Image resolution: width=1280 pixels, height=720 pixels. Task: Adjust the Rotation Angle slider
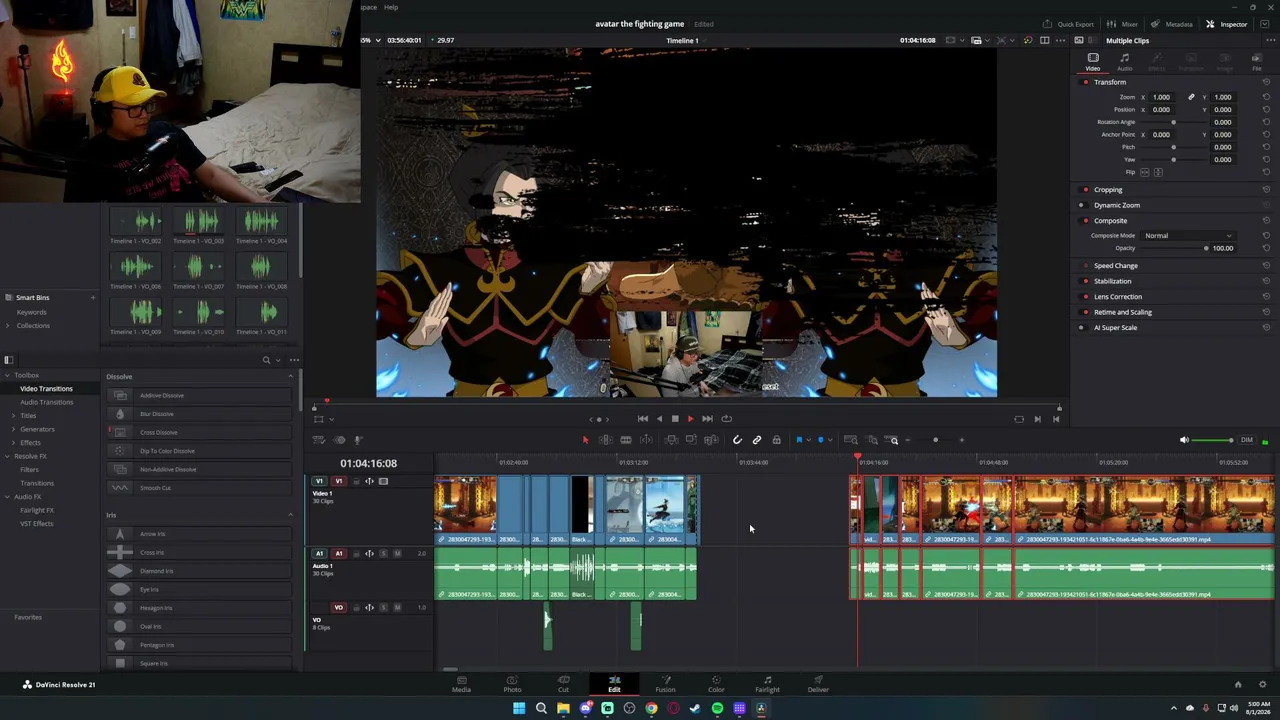1174,122
